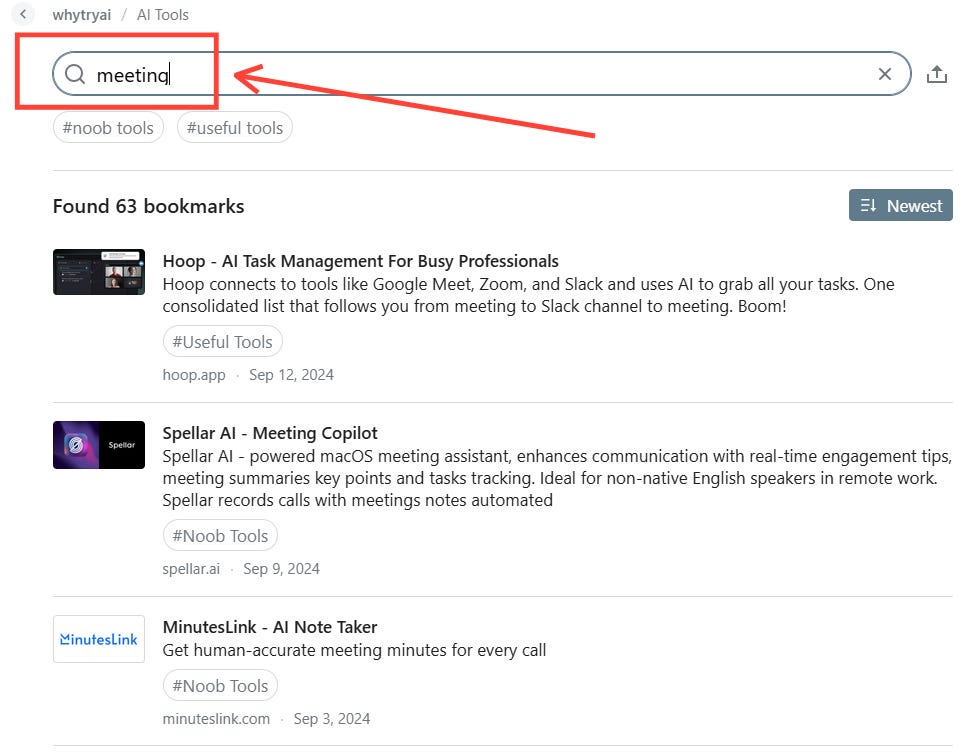Open Spellar bookmark thumbnail
973x756 pixels.
99,445
